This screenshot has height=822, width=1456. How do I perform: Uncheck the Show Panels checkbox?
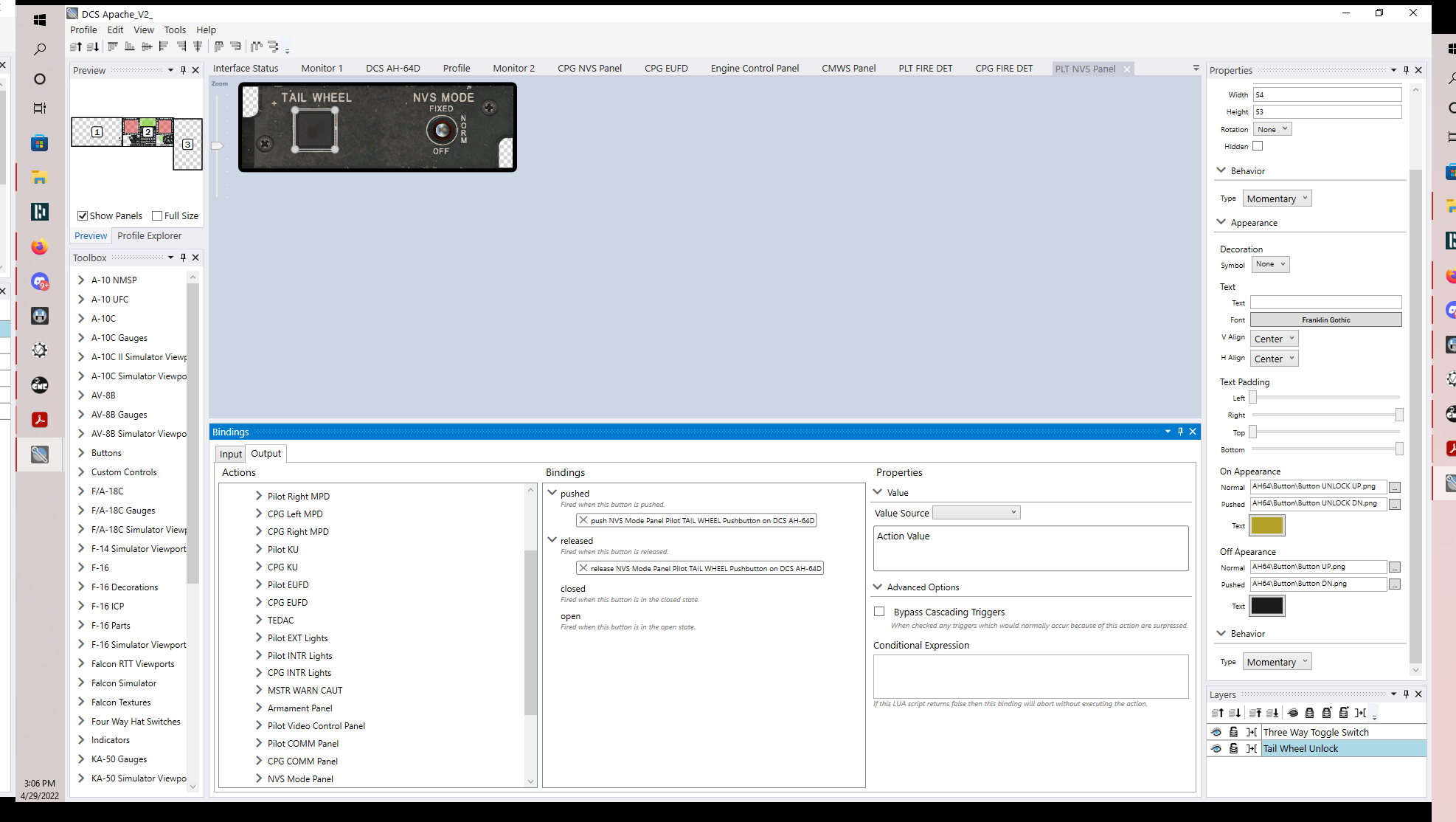click(83, 215)
